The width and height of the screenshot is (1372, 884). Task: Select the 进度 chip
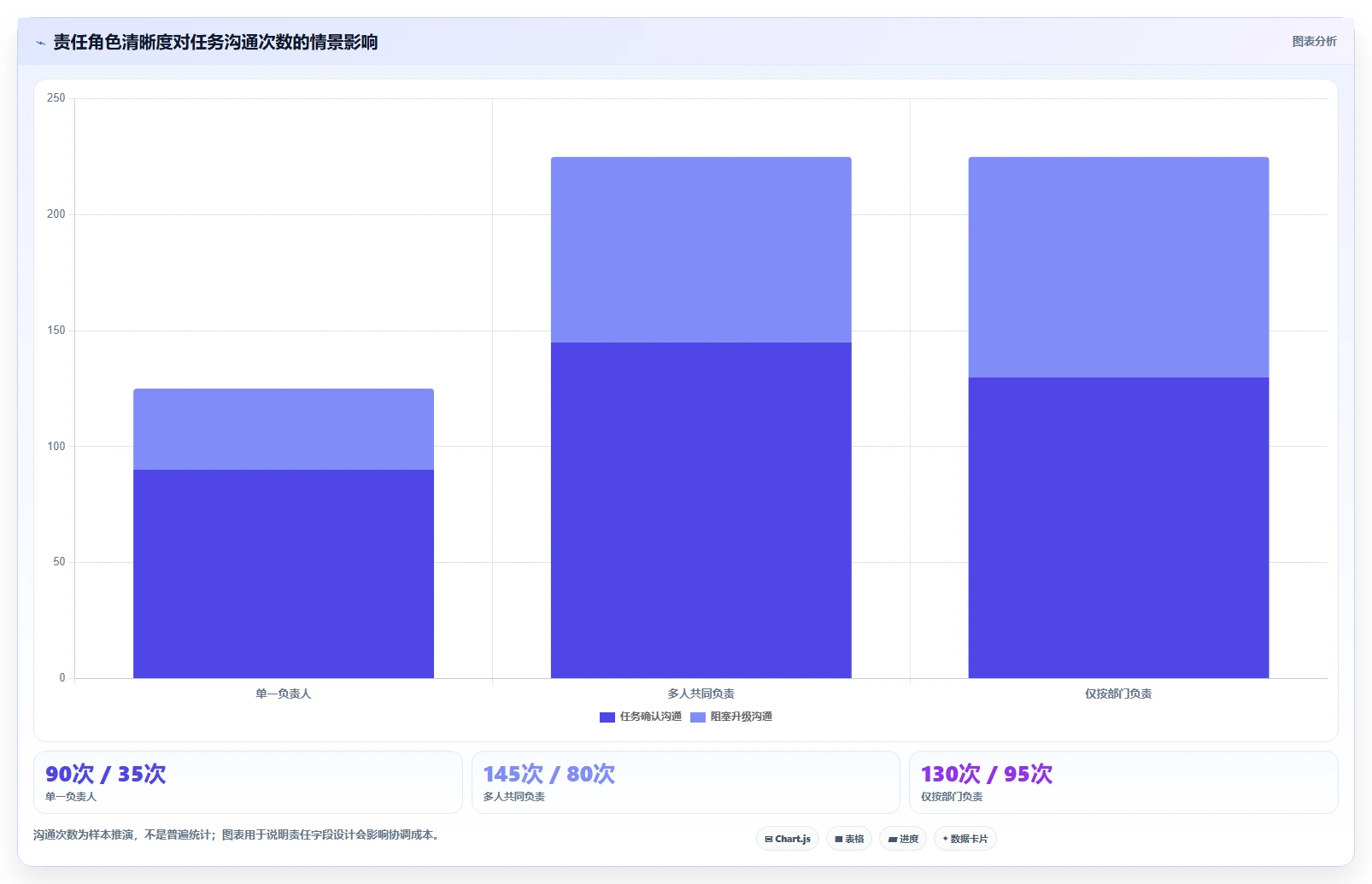(903, 839)
